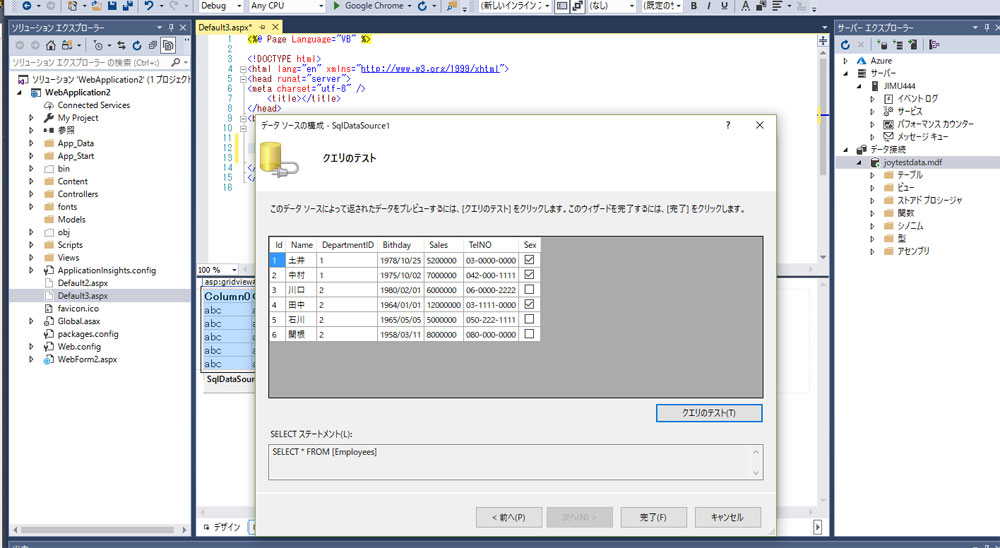Click the Undo arrow icon
The width and height of the screenshot is (1000, 548).
pyautogui.click(x=149, y=6)
